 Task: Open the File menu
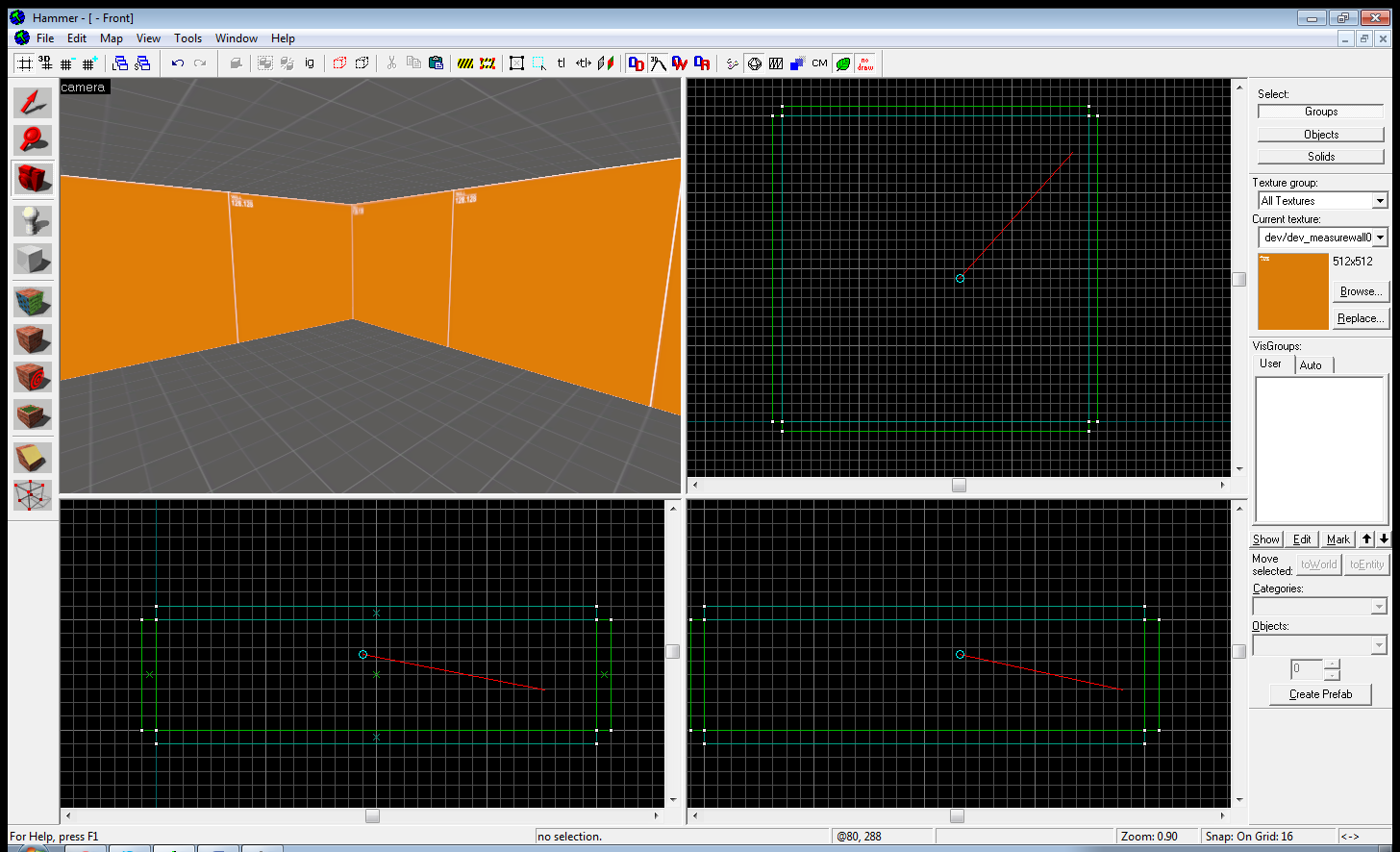pyautogui.click(x=45, y=38)
